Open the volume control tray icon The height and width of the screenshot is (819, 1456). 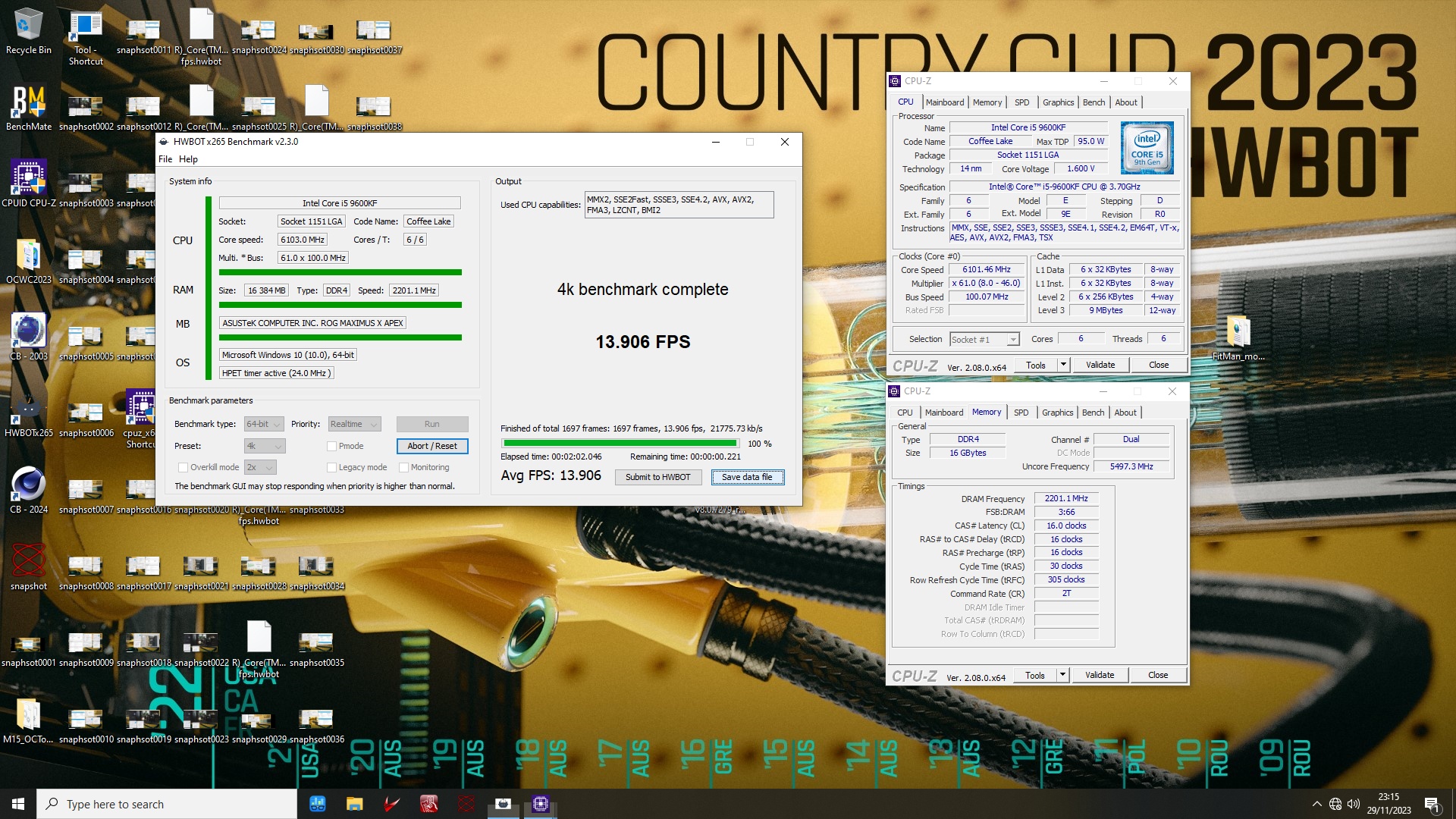click(1354, 804)
